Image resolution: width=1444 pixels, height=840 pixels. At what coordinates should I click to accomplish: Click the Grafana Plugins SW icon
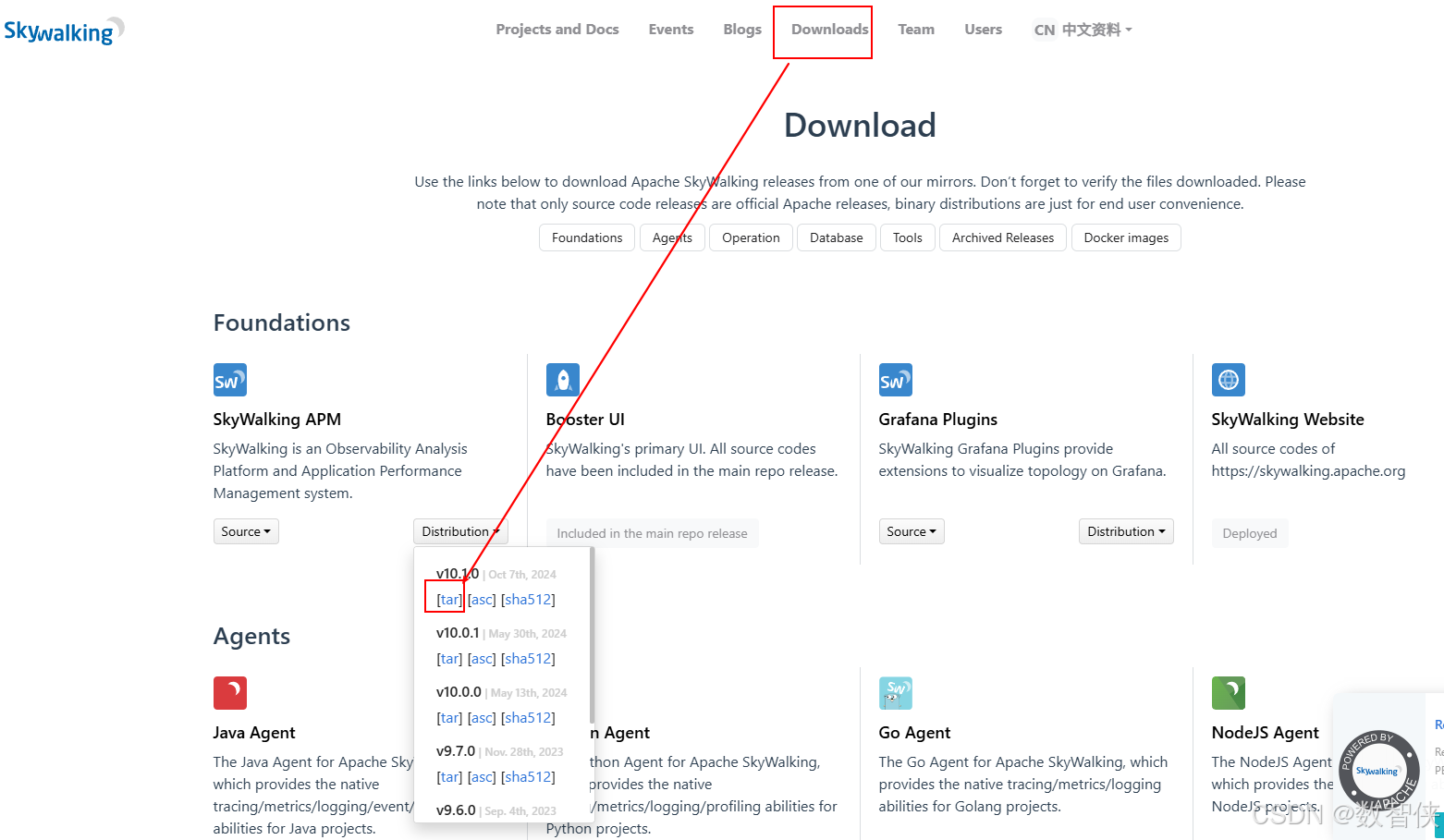click(896, 380)
